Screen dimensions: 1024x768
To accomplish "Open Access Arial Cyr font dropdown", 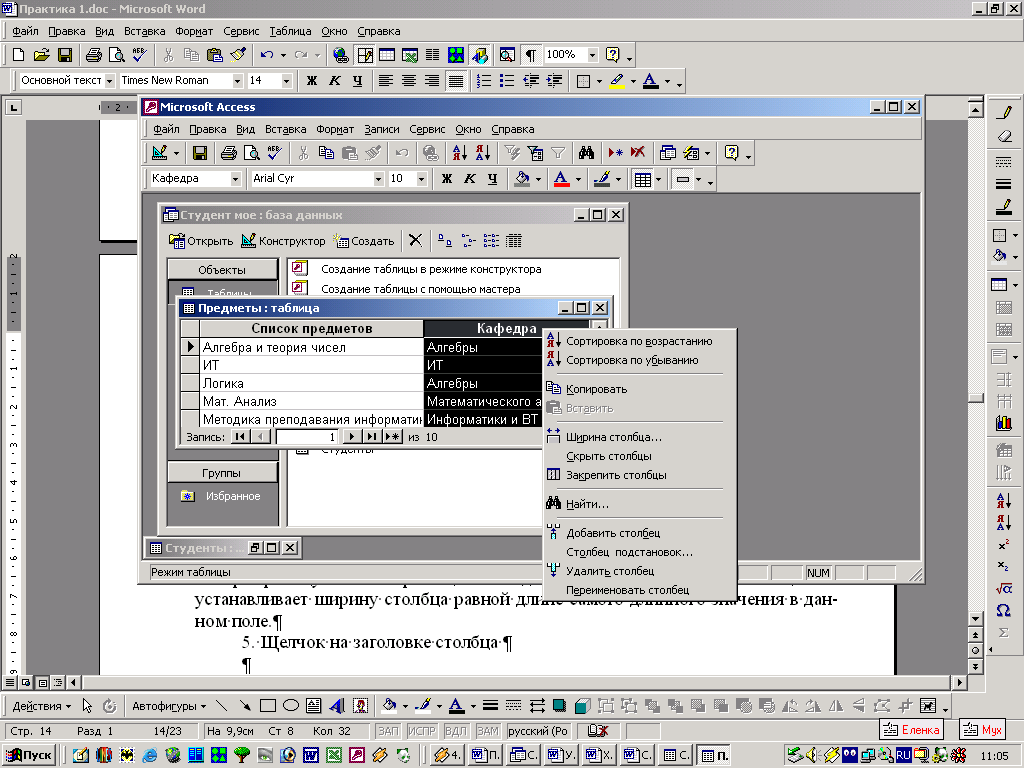I will coord(377,178).
